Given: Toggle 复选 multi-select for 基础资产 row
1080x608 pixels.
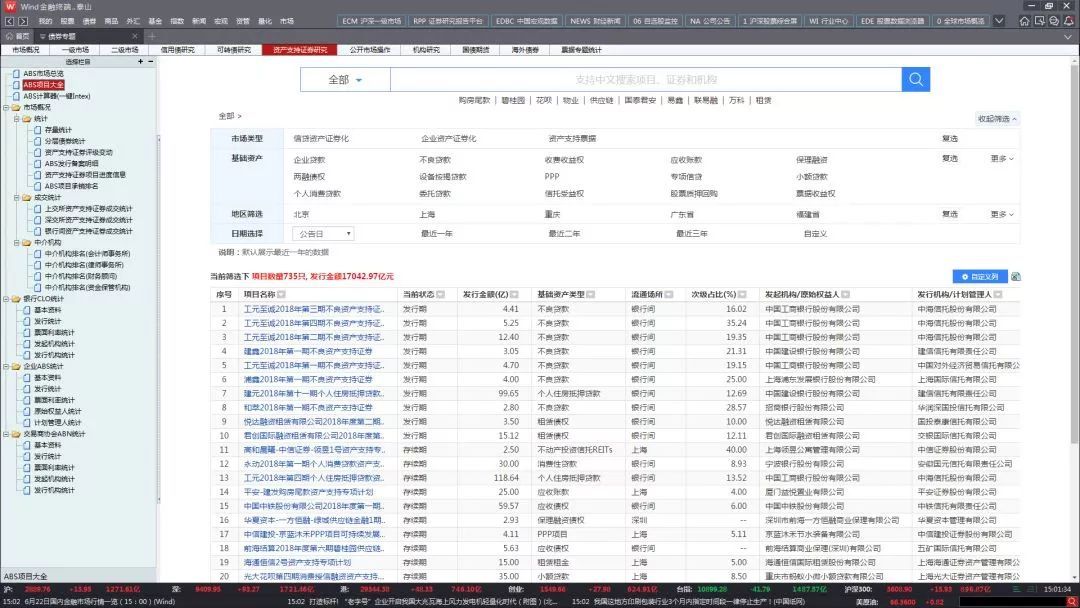Looking at the screenshot, I should [x=950, y=158].
